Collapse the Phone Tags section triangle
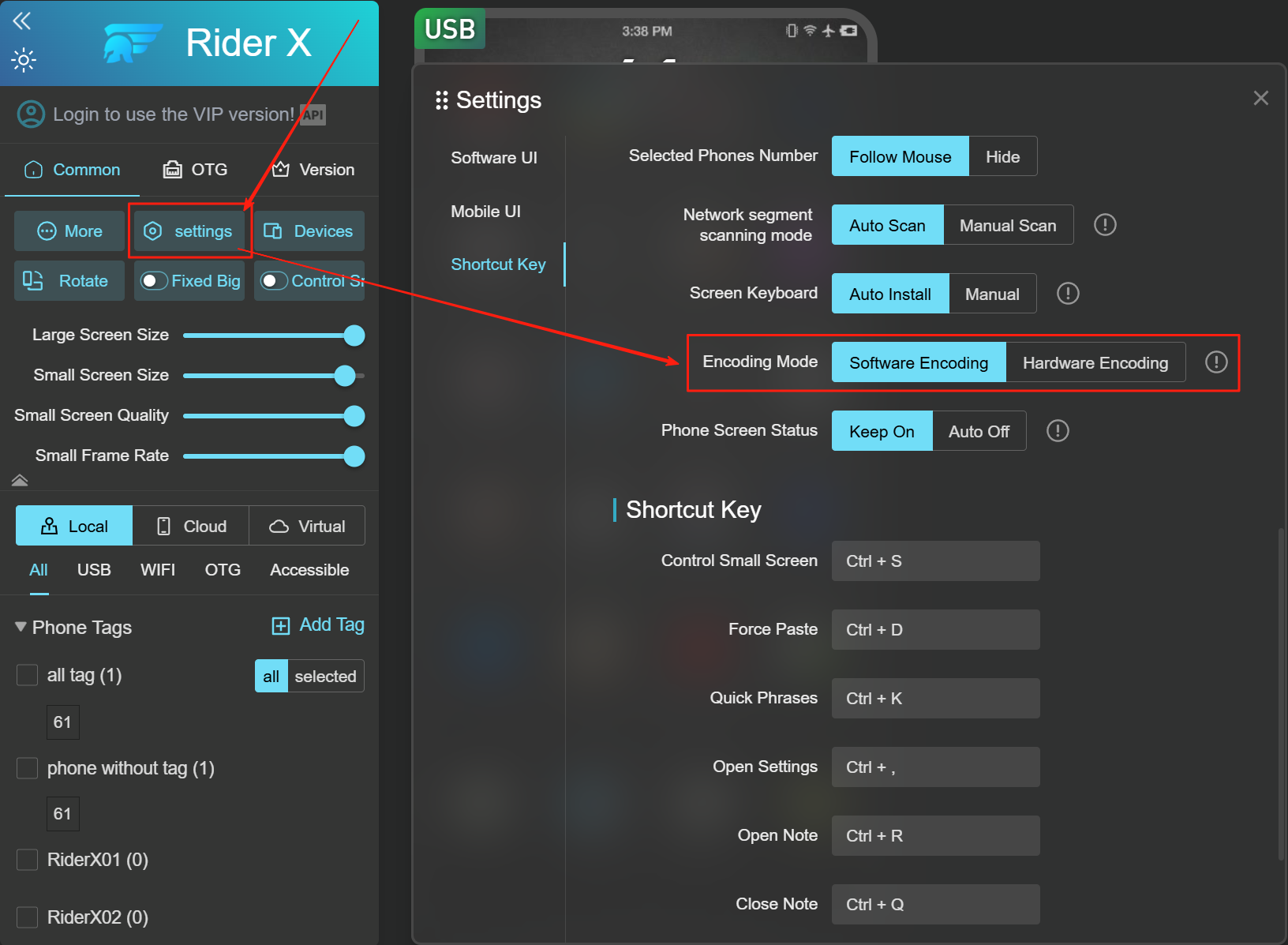 pos(21,627)
